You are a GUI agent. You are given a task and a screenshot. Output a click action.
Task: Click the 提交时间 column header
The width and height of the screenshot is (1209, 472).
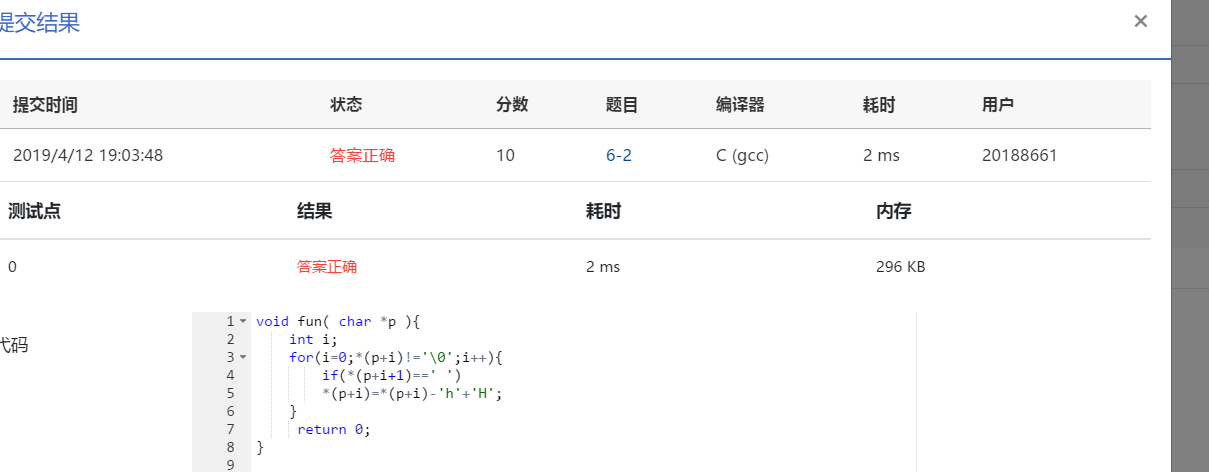45,104
